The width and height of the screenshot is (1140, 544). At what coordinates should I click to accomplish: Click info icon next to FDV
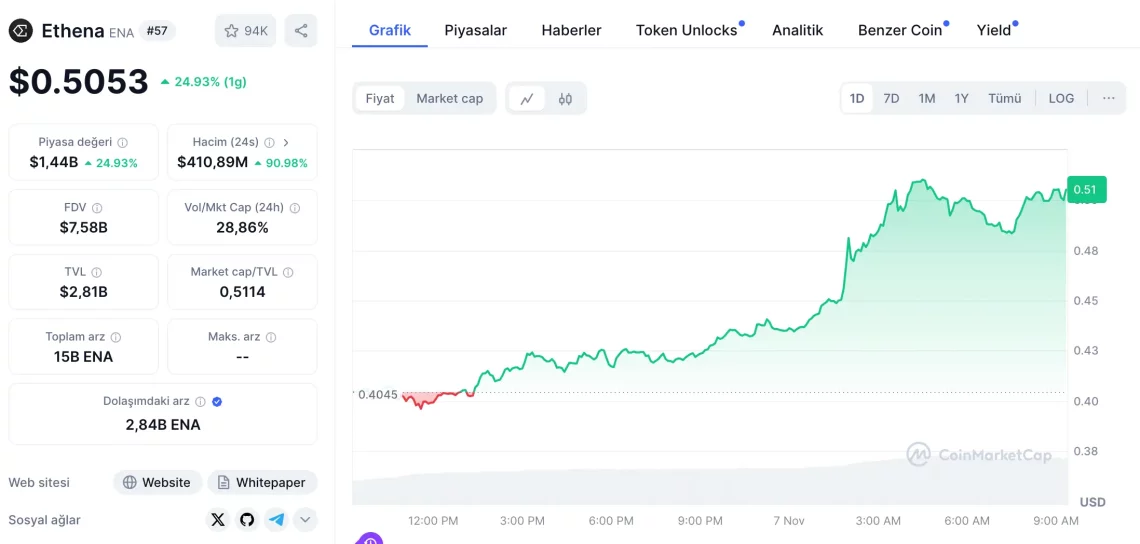[97, 208]
